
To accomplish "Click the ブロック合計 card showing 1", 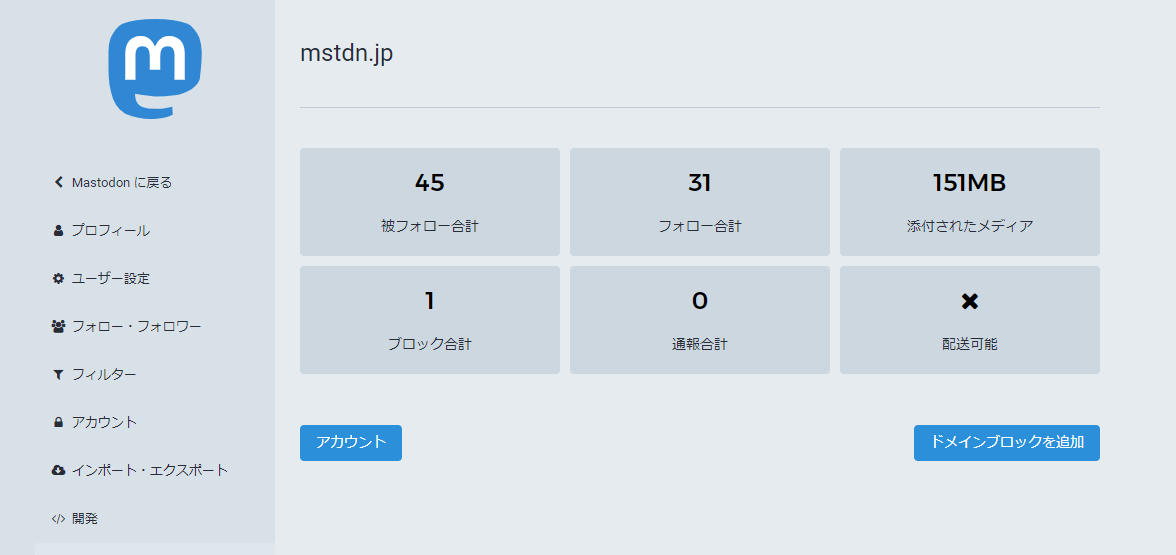I will tap(430, 320).
